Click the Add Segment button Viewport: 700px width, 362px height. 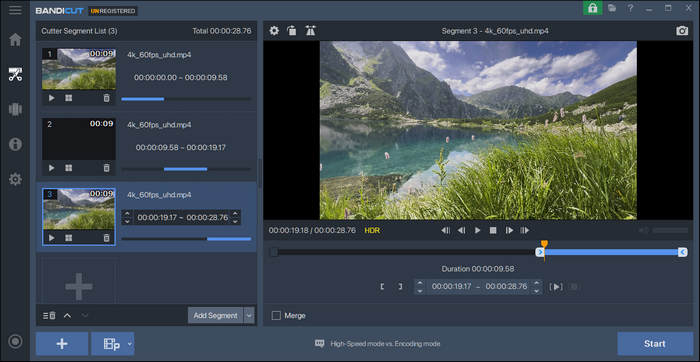(x=216, y=316)
